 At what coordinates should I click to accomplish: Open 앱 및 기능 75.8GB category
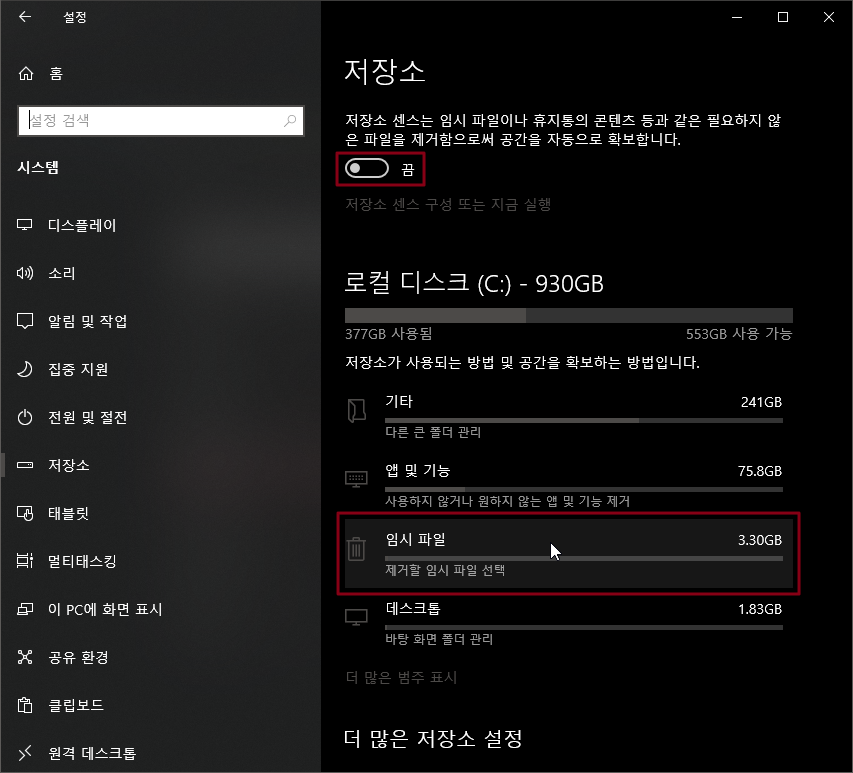[568, 485]
